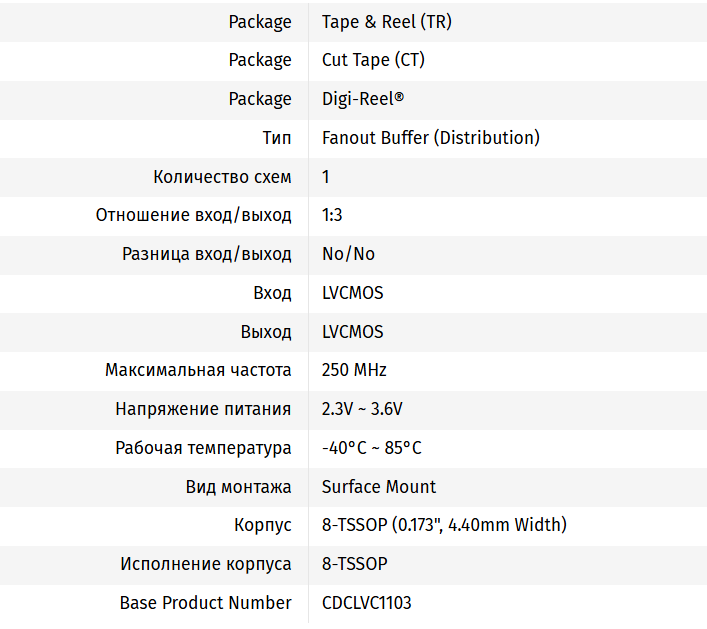
Task: Select the Surface Mount value
Action: pyautogui.click(x=379, y=487)
